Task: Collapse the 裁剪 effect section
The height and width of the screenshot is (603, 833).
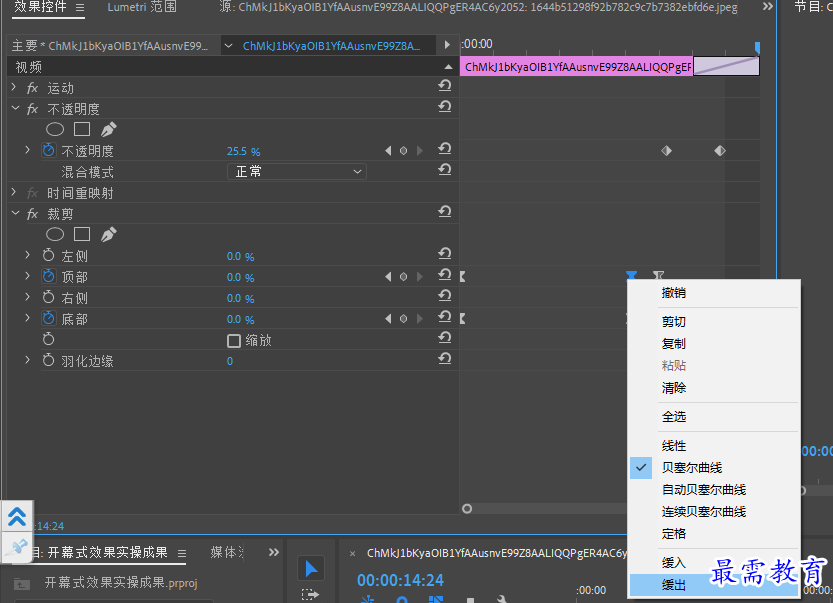Action: (15, 213)
